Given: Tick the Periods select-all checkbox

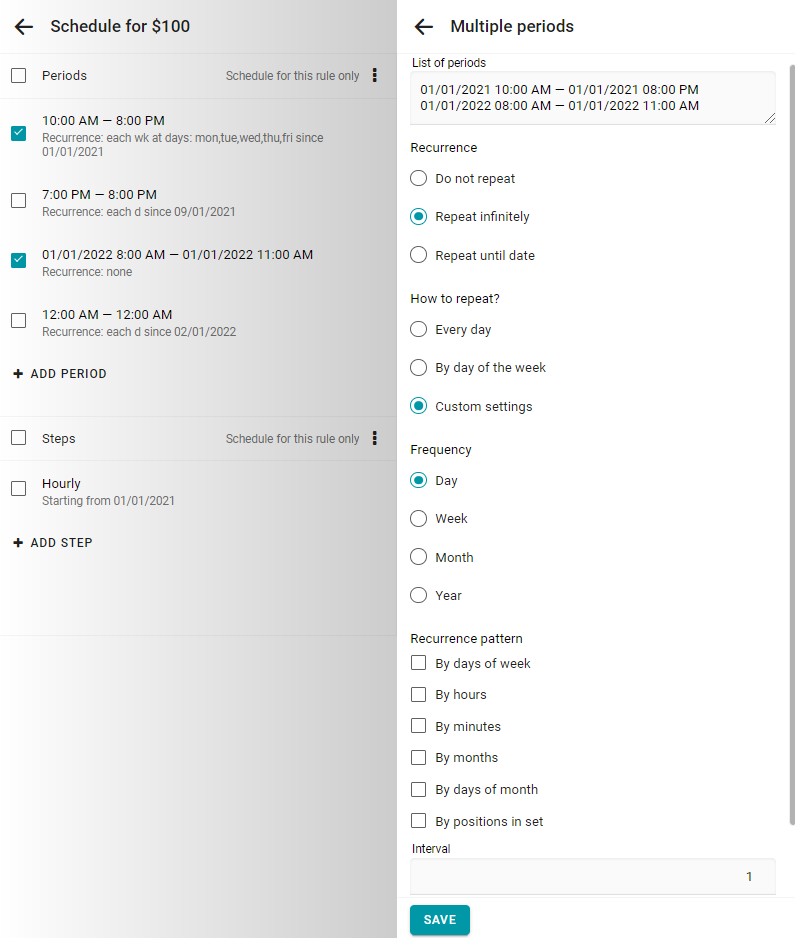Looking at the screenshot, I should click(19, 75).
